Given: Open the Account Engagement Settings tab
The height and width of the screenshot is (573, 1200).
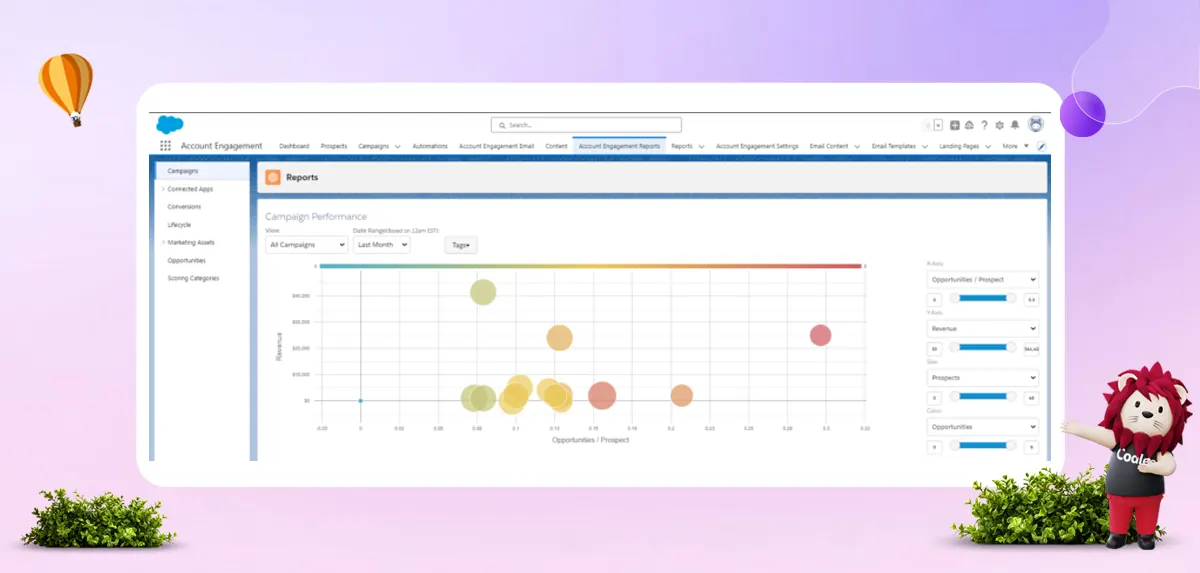Looking at the screenshot, I should point(757,146).
